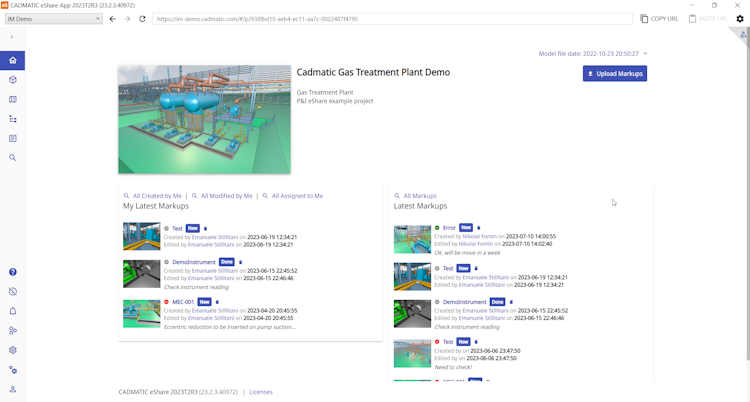
Task: Click small icon after Error New badge
Action: (x=479, y=228)
